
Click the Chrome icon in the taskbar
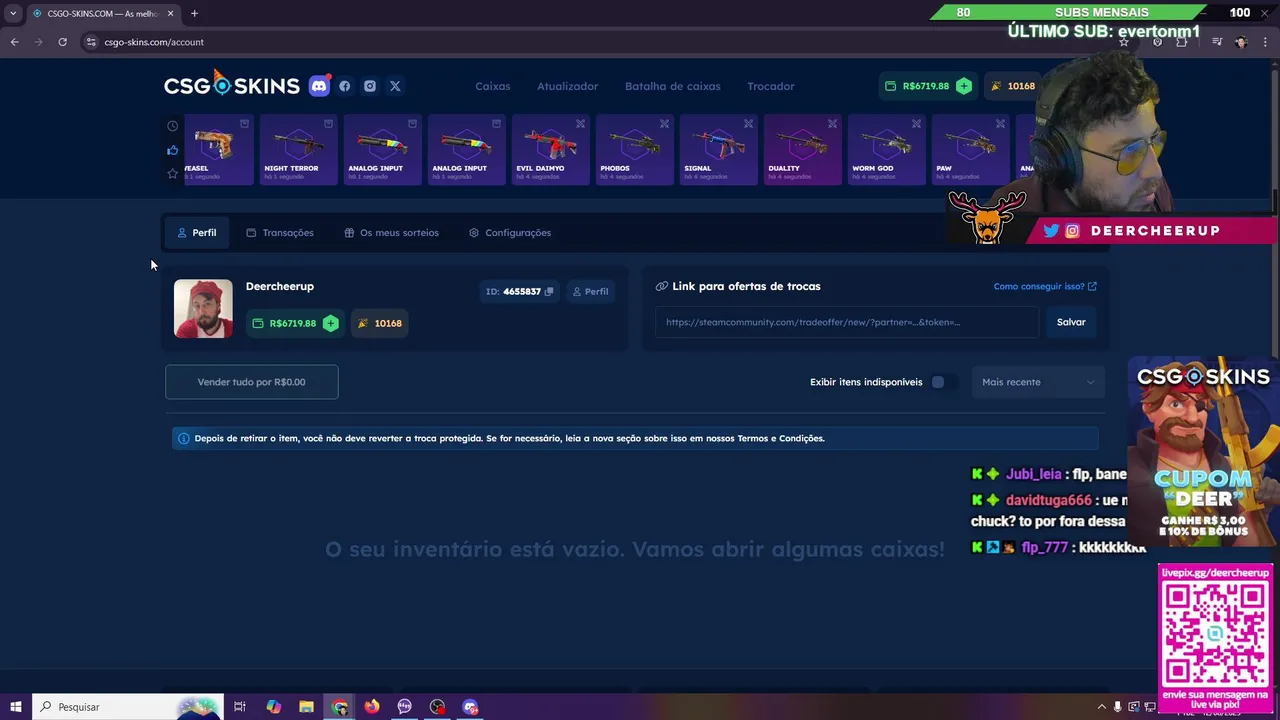tap(340, 707)
